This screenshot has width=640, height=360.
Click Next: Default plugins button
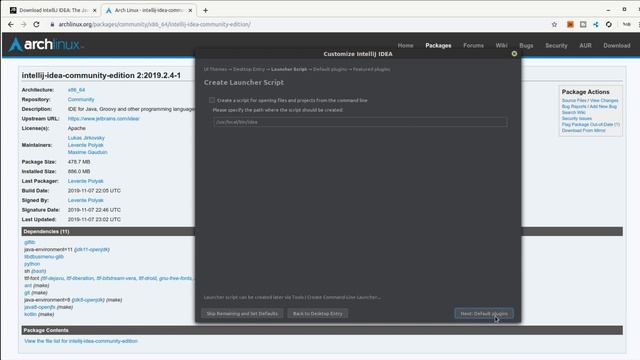click(x=484, y=313)
